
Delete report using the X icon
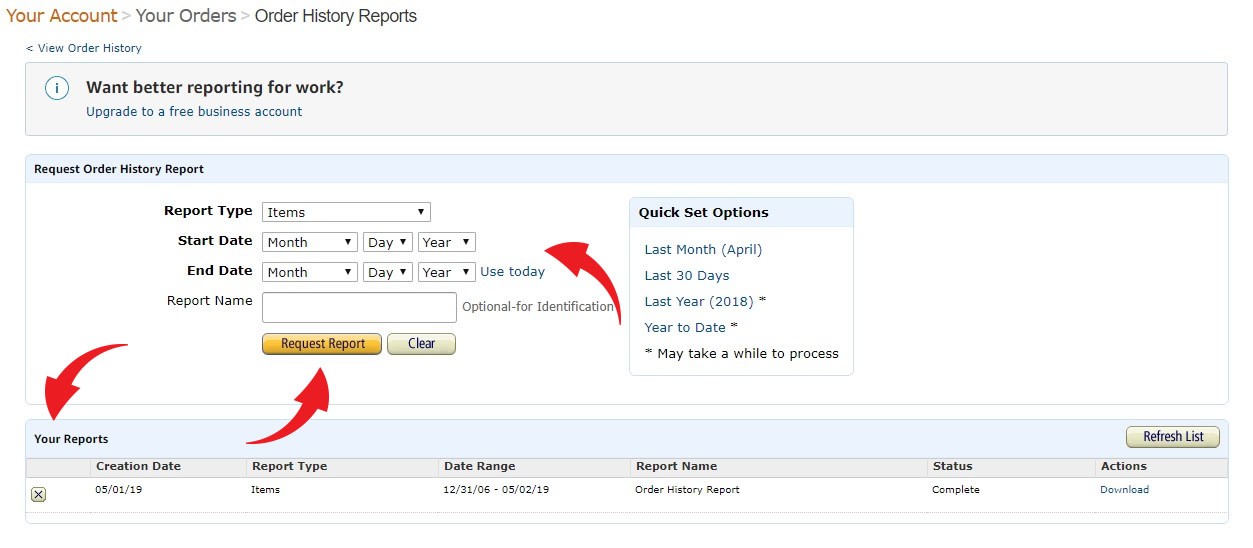click(x=38, y=494)
